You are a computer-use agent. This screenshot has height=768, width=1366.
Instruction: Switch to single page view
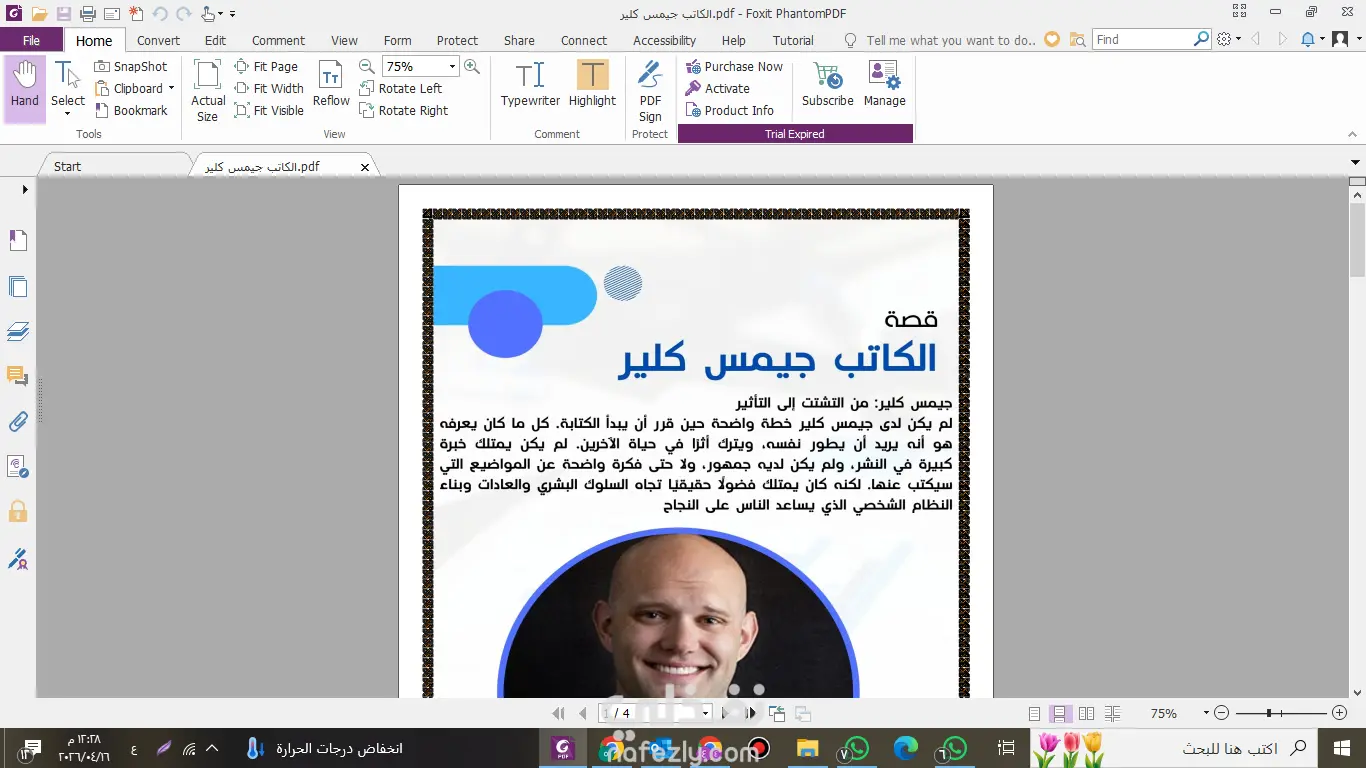[1035, 714]
